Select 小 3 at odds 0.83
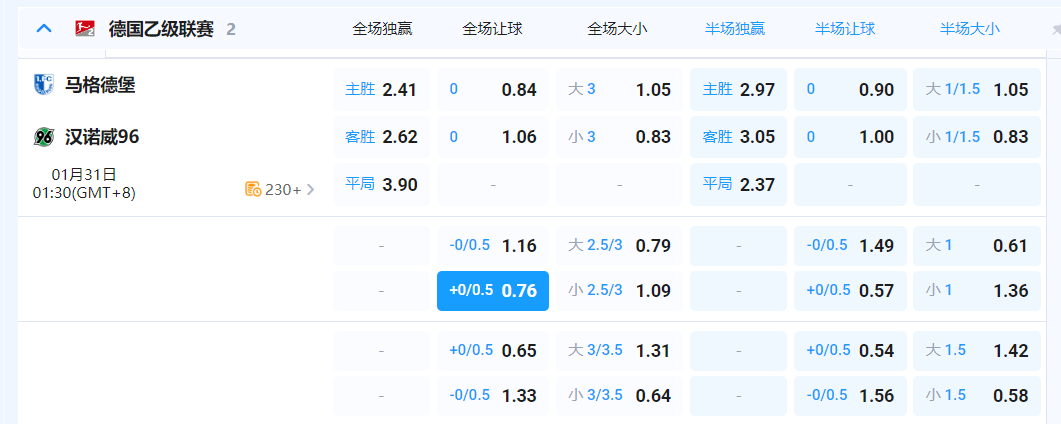This screenshot has width=1061, height=424. (619, 137)
